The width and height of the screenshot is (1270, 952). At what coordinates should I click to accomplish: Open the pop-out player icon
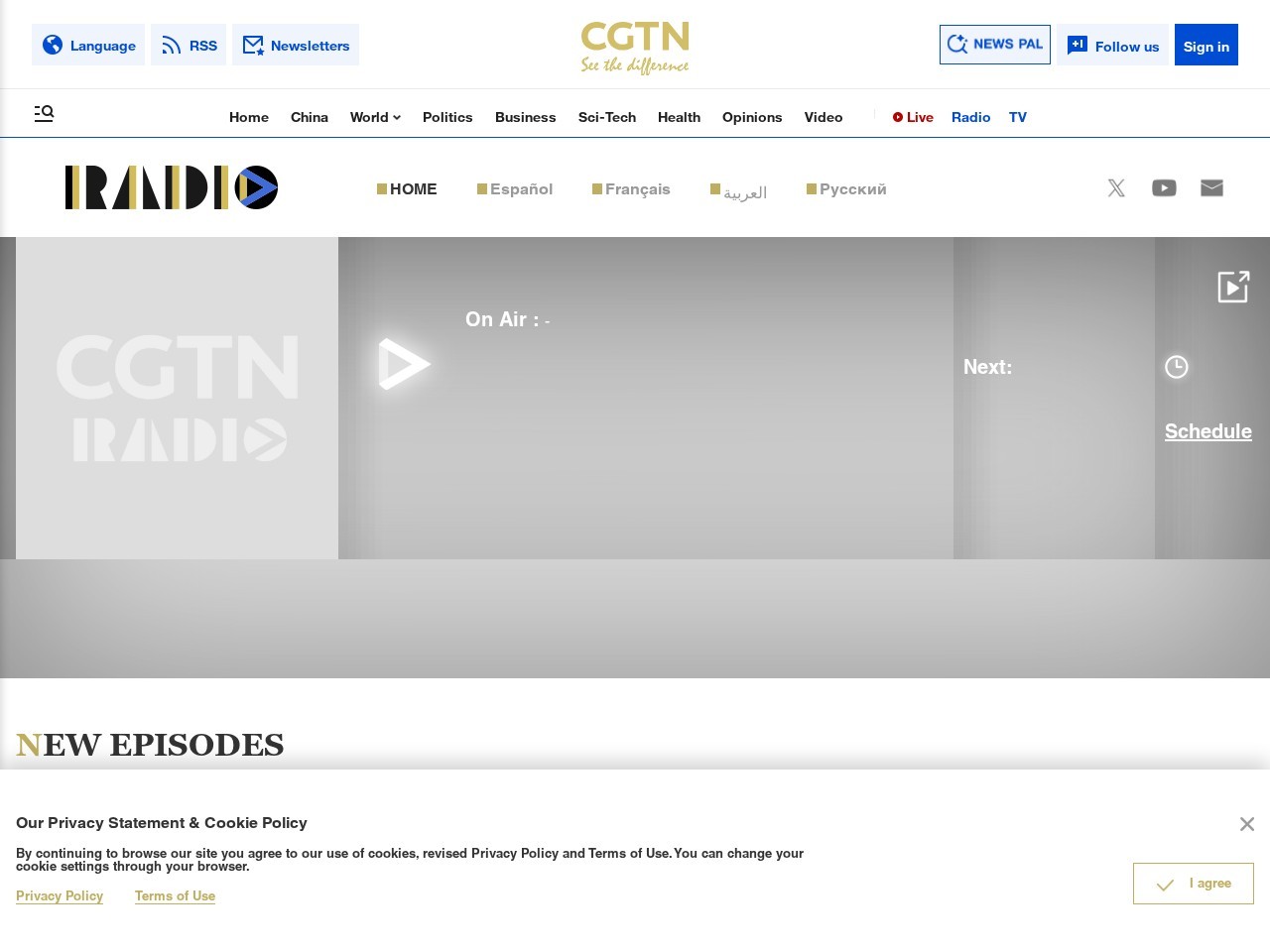pos(1233,287)
